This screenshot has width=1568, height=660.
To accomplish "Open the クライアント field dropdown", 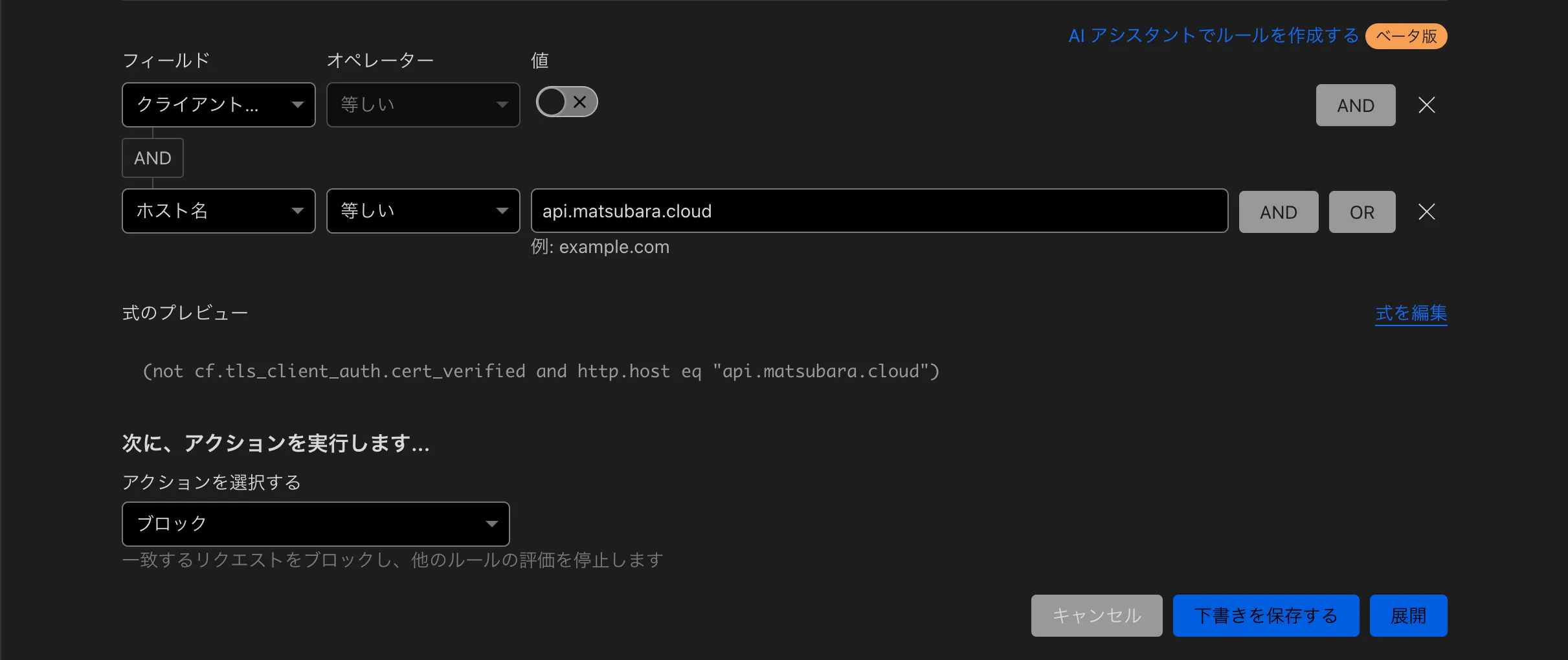I will [x=218, y=105].
